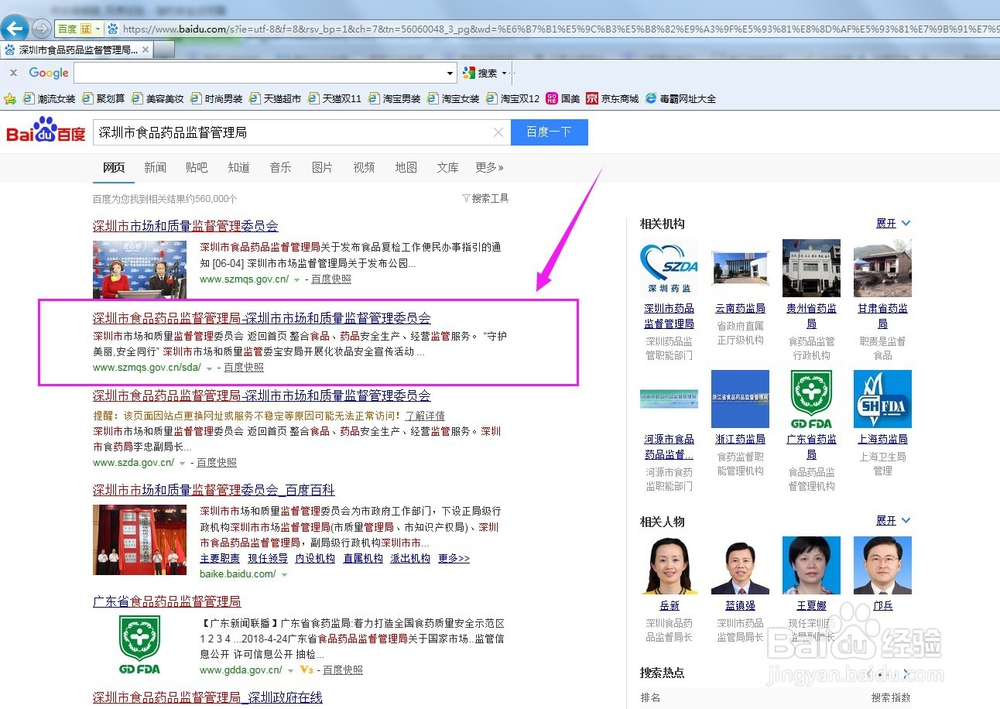Screen dimensions: 1000x709
Task: Open the 聚划算 bookmark
Action: click(x=103, y=99)
